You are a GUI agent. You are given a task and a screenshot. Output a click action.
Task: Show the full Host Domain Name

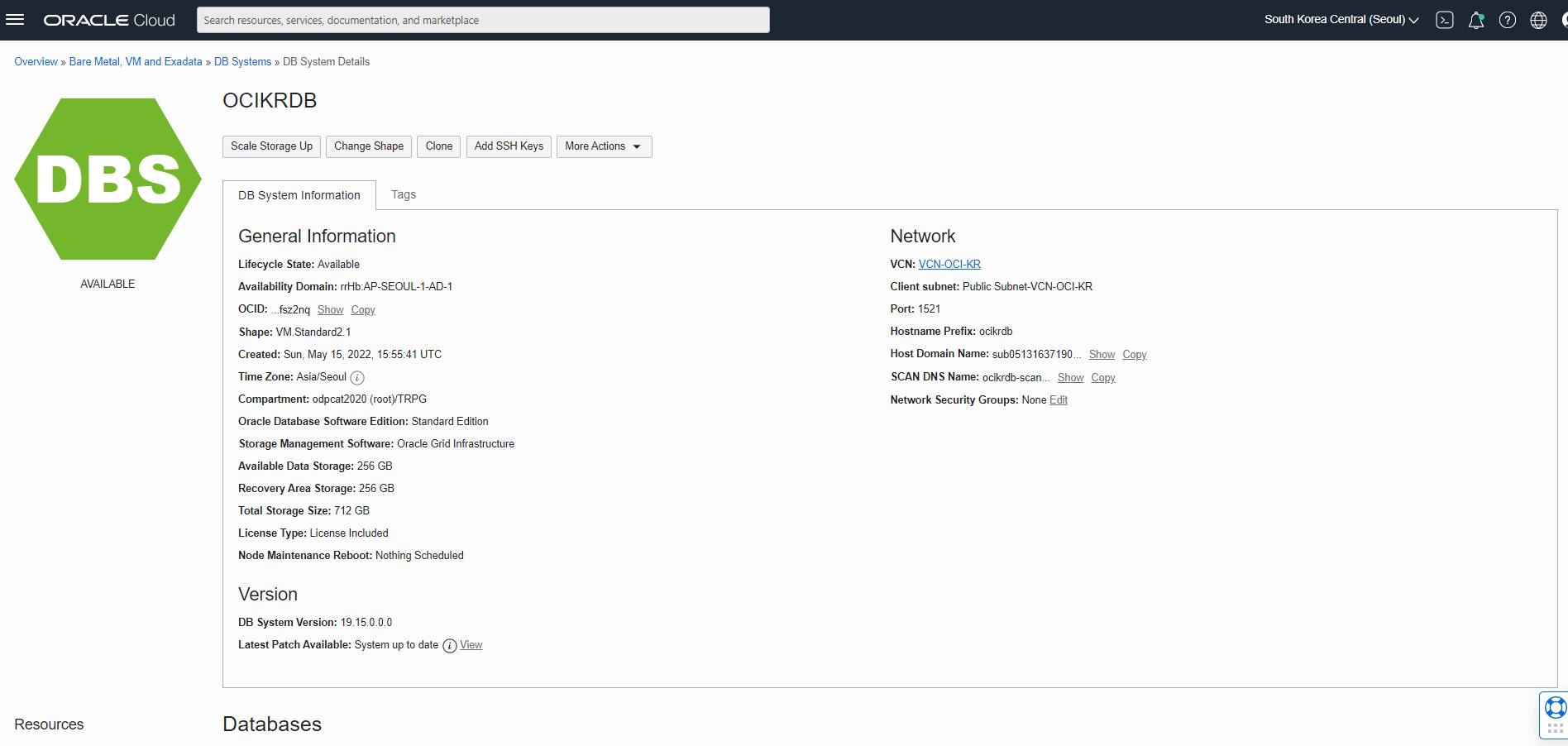pos(1102,355)
